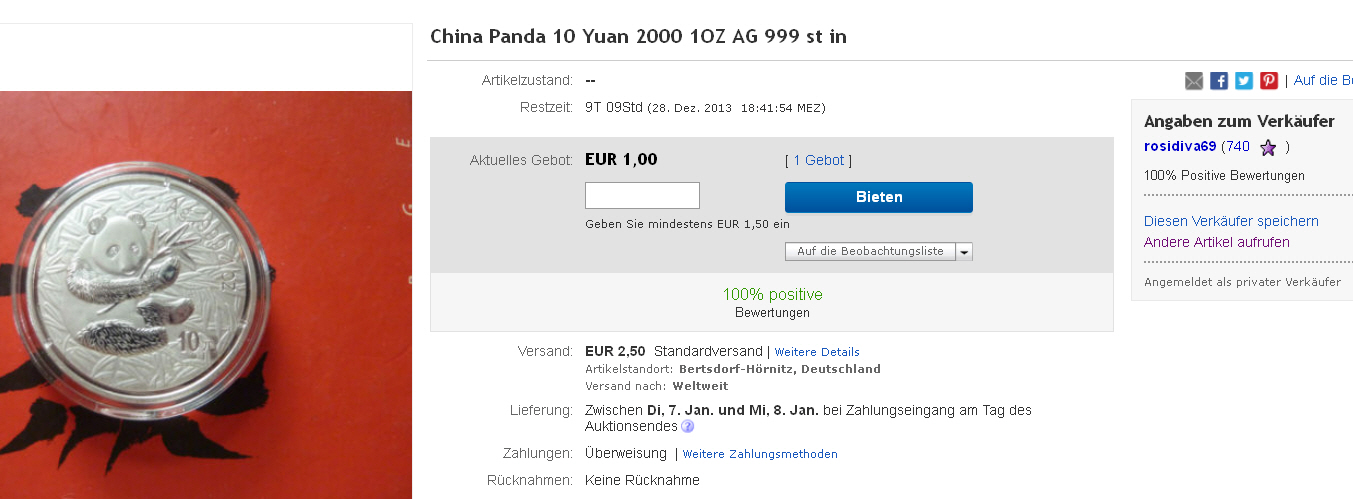Add item via Auf die Beobachtungsliste
This screenshot has width=1353, height=499.
(x=870, y=252)
